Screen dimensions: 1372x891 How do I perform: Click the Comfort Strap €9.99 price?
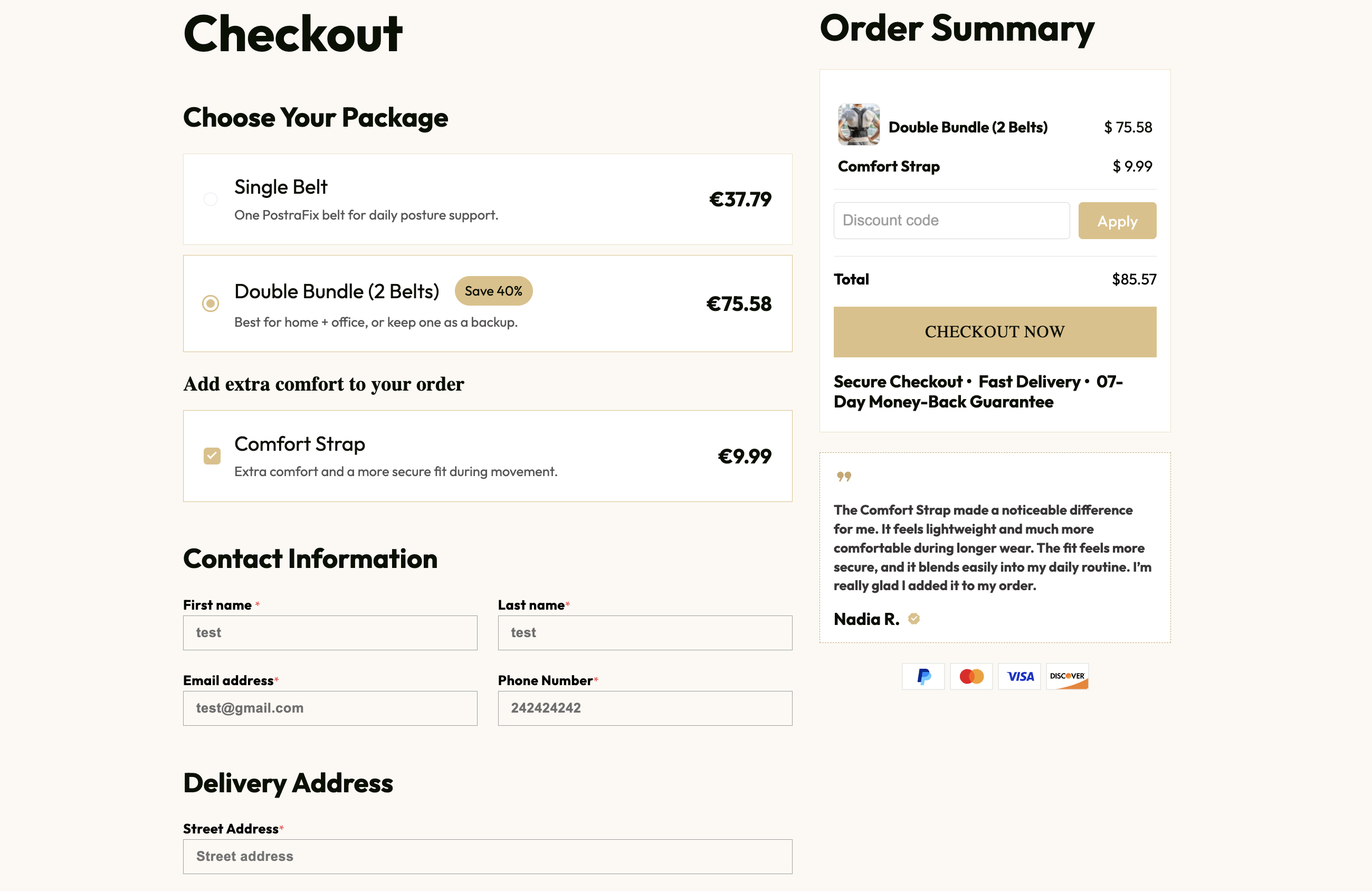744,457
